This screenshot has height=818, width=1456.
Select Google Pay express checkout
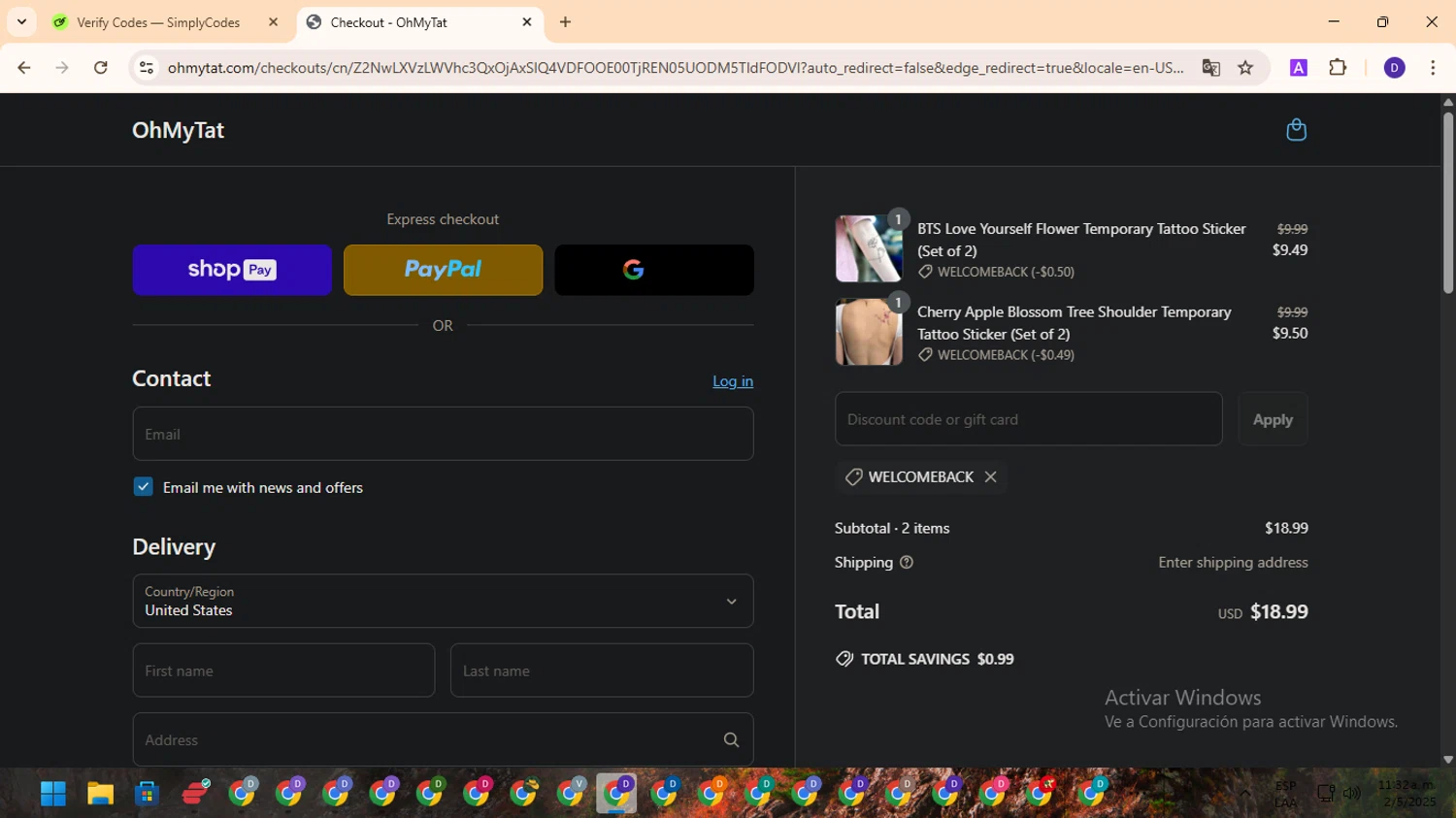point(654,270)
